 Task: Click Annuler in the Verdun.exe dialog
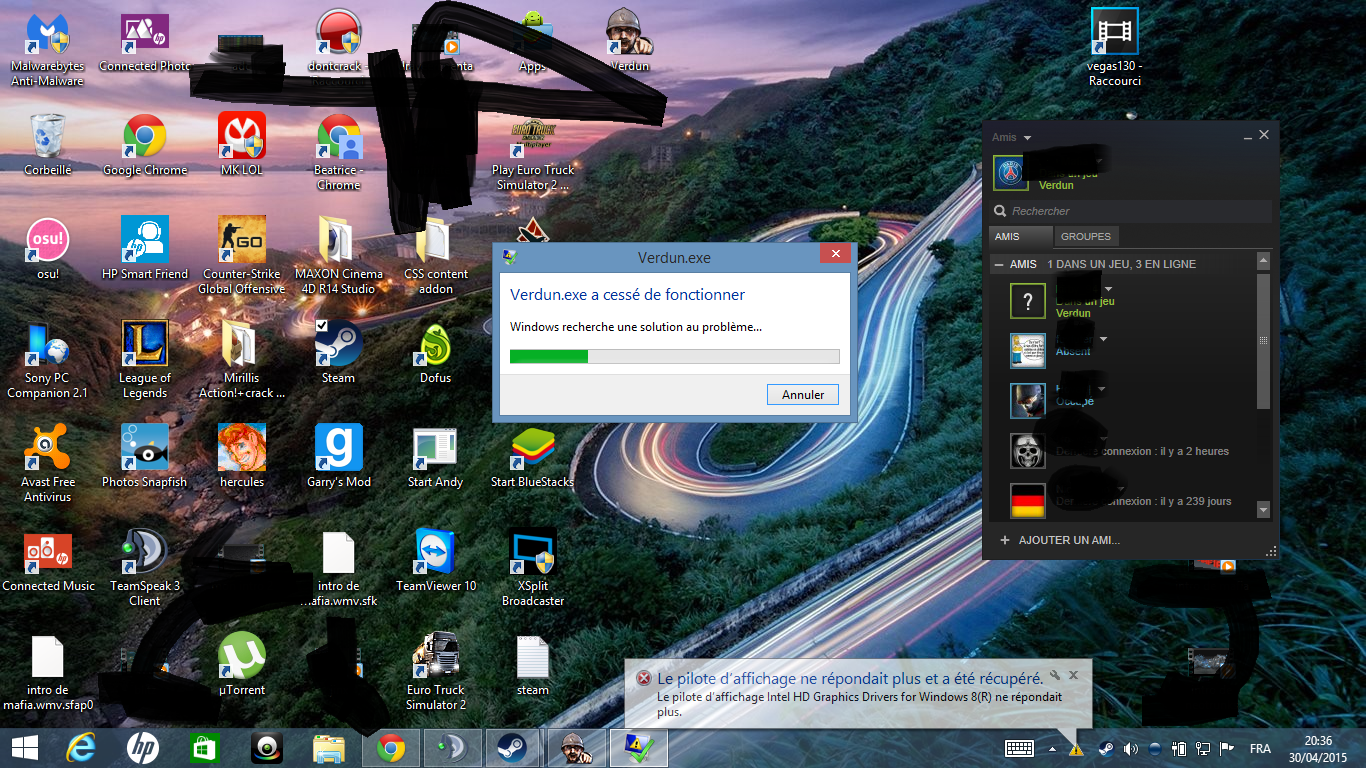point(803,394)
